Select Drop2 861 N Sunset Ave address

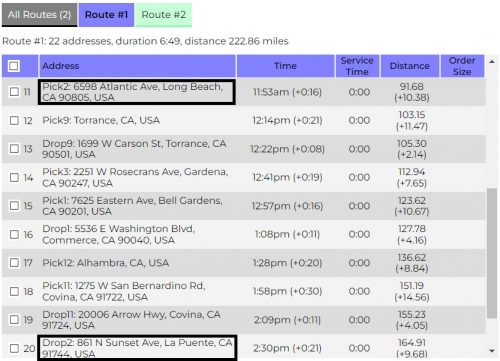point(137,348)
